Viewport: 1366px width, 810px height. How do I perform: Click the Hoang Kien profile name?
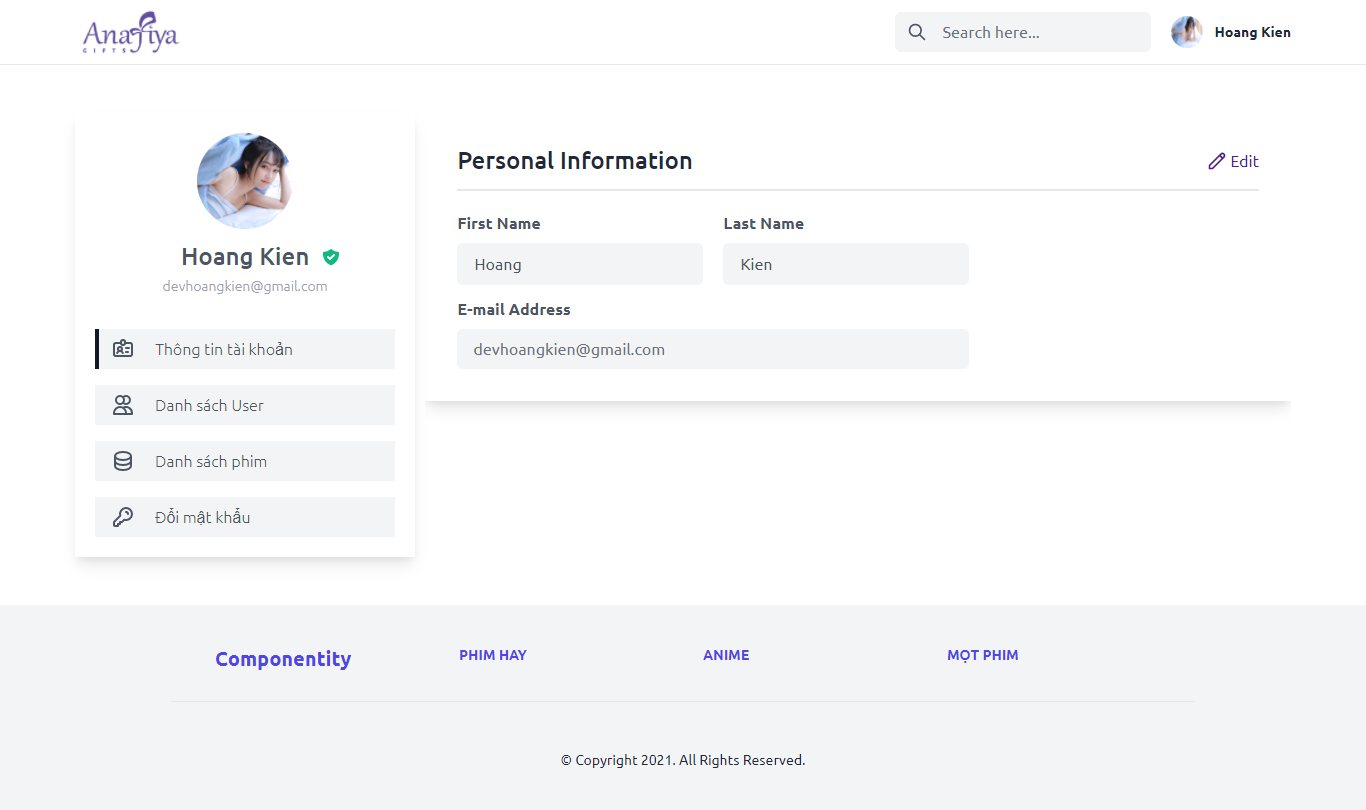tap(245, 257)
